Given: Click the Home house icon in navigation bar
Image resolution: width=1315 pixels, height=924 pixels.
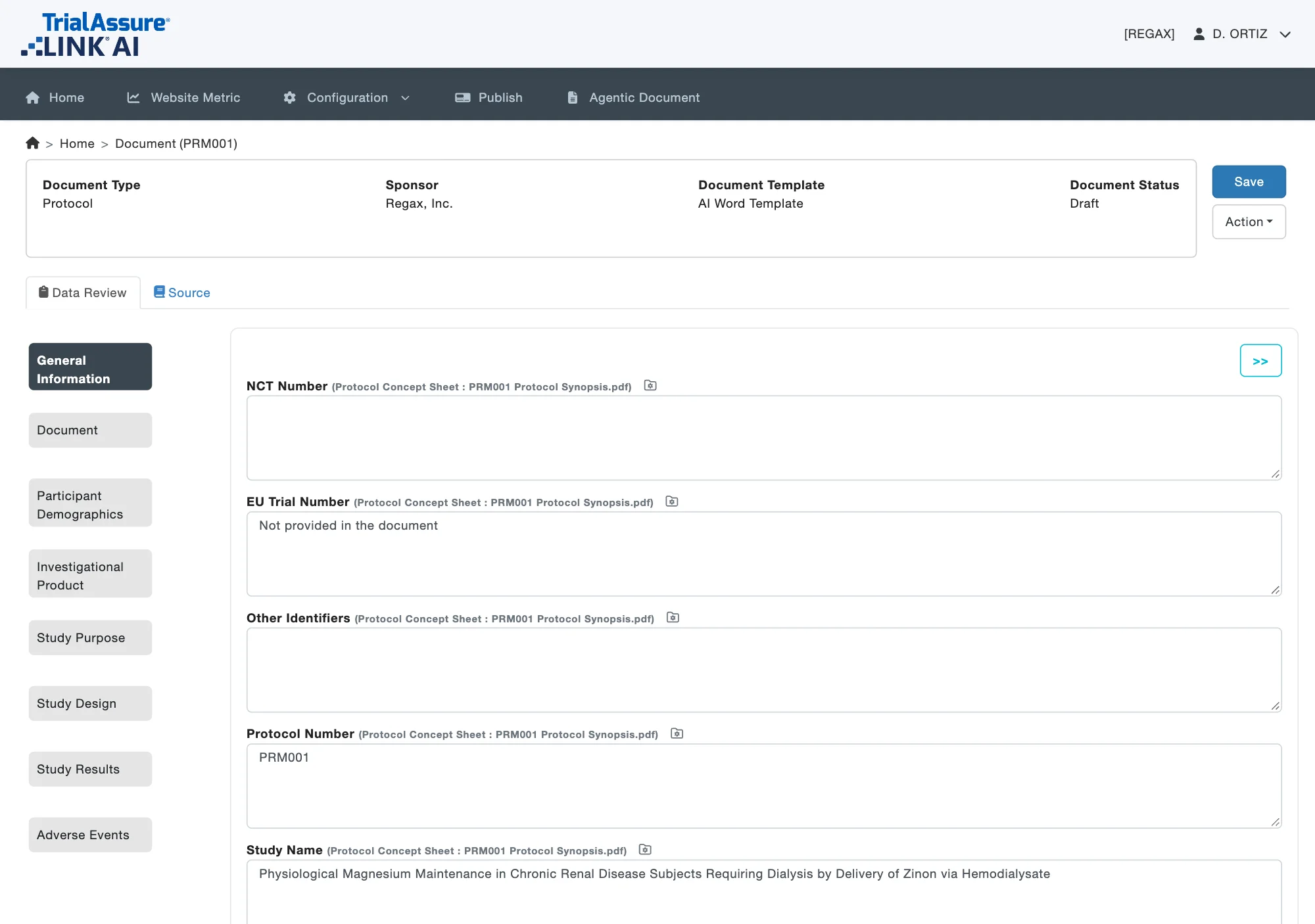Looking at the screenshot, I should click(x=33, y=97).
